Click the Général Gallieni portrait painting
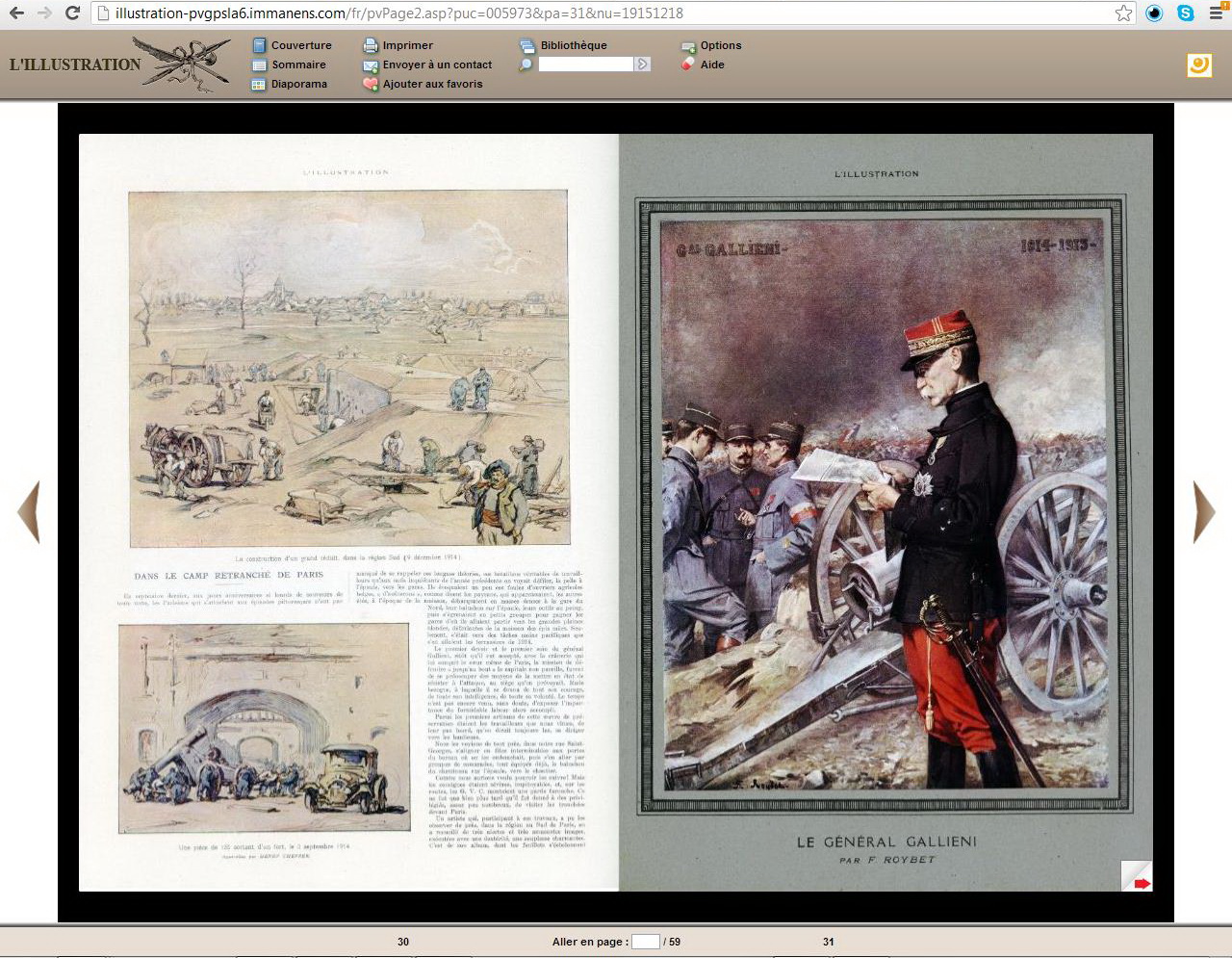Screen dimensions: 1232x958 point(883,505)
